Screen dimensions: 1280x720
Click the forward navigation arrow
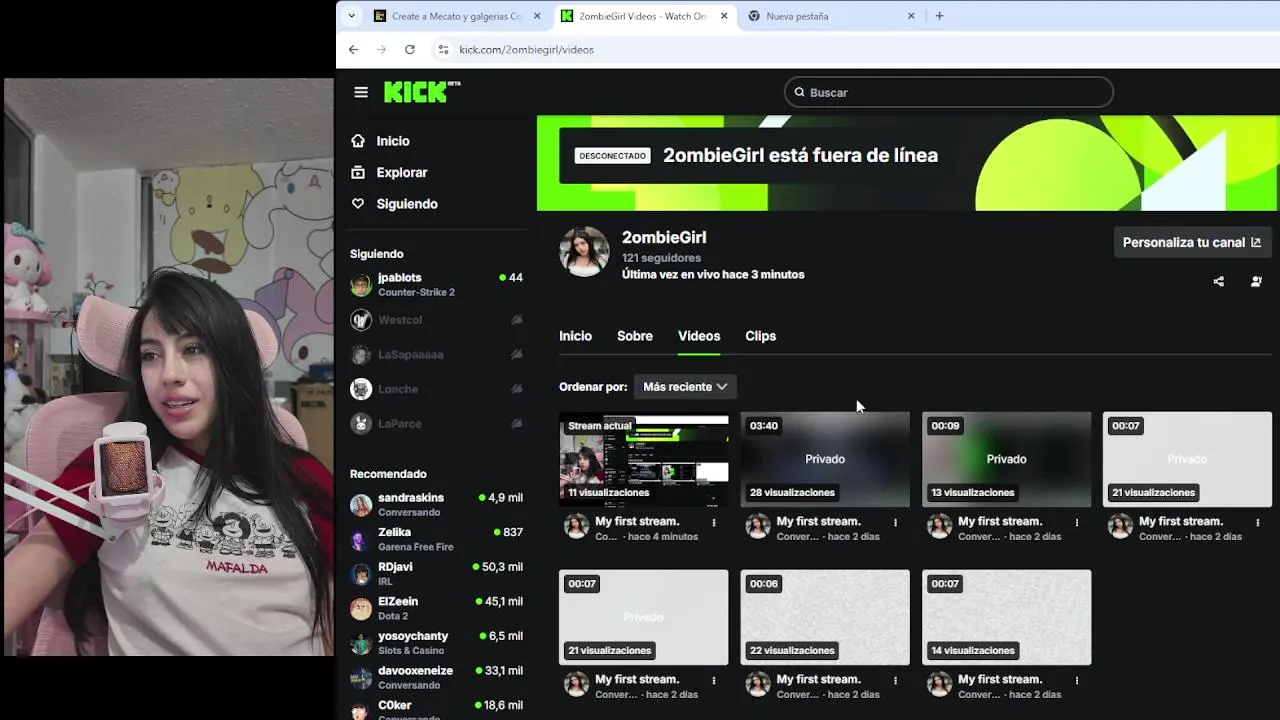(381, 49)
